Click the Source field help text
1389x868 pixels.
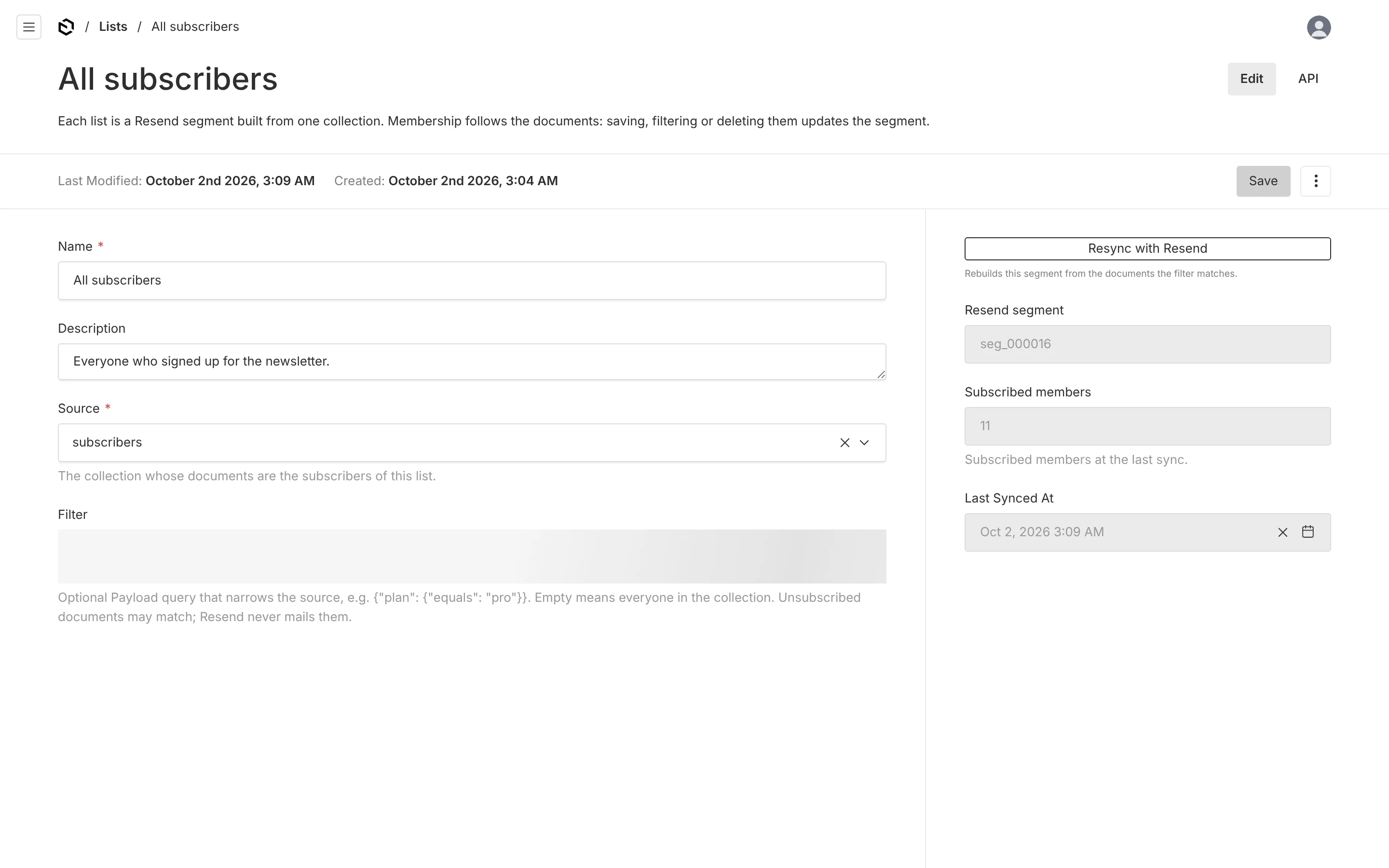click(247, 476)
